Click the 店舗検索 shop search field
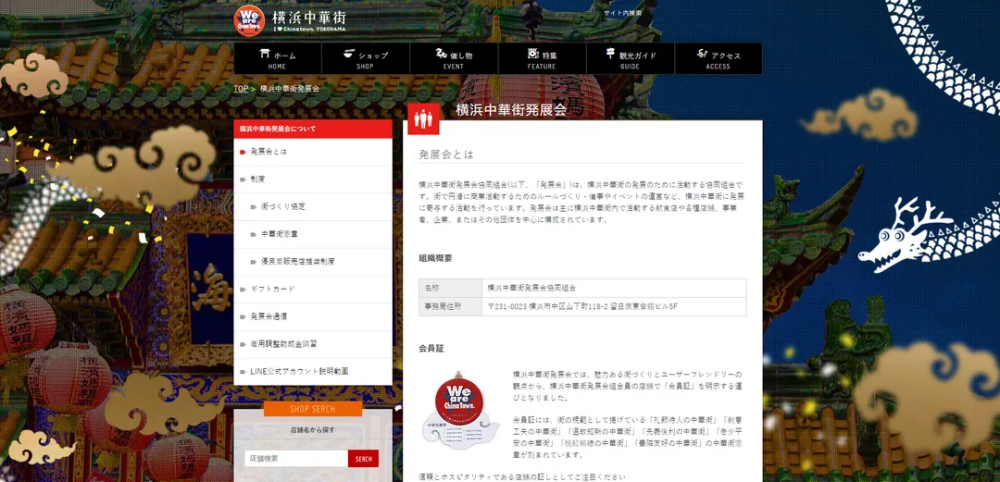1000x482 pixels. 297,458
